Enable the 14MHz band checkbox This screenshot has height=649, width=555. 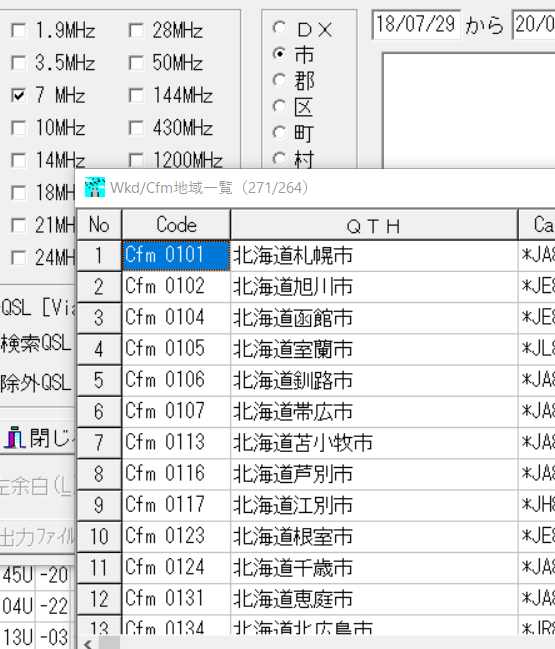19,161
